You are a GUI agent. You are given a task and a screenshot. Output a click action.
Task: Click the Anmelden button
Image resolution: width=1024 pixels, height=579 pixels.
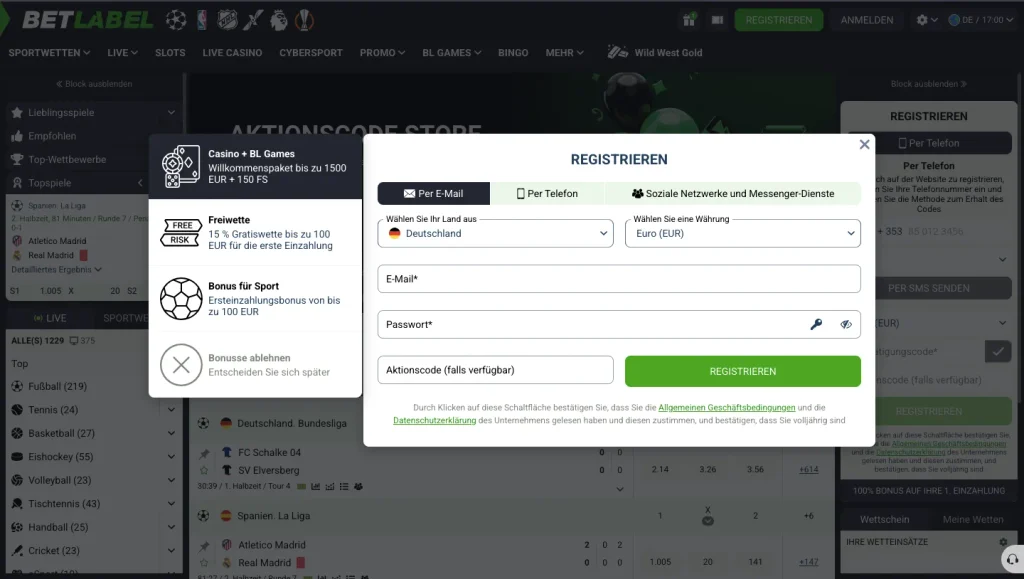(867, 20)
